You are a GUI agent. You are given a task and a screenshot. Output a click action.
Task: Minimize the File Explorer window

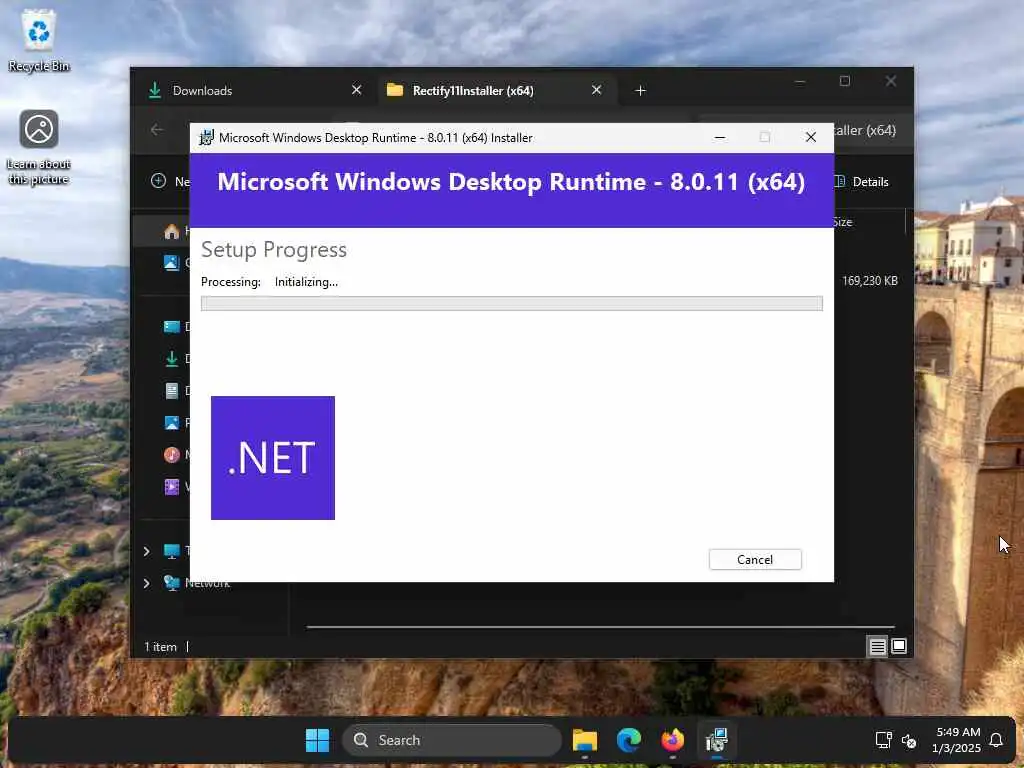pyautogui.click(x=799, y=82)
